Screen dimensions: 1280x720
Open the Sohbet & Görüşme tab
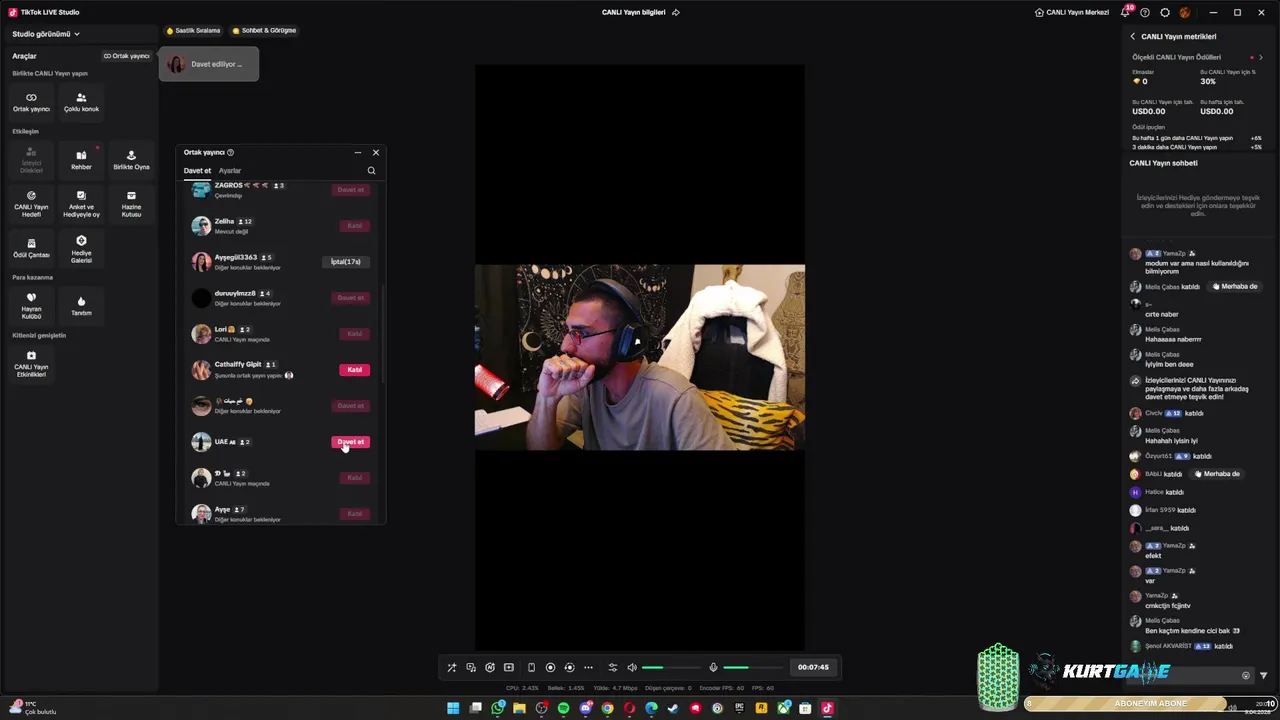(264, 30)
